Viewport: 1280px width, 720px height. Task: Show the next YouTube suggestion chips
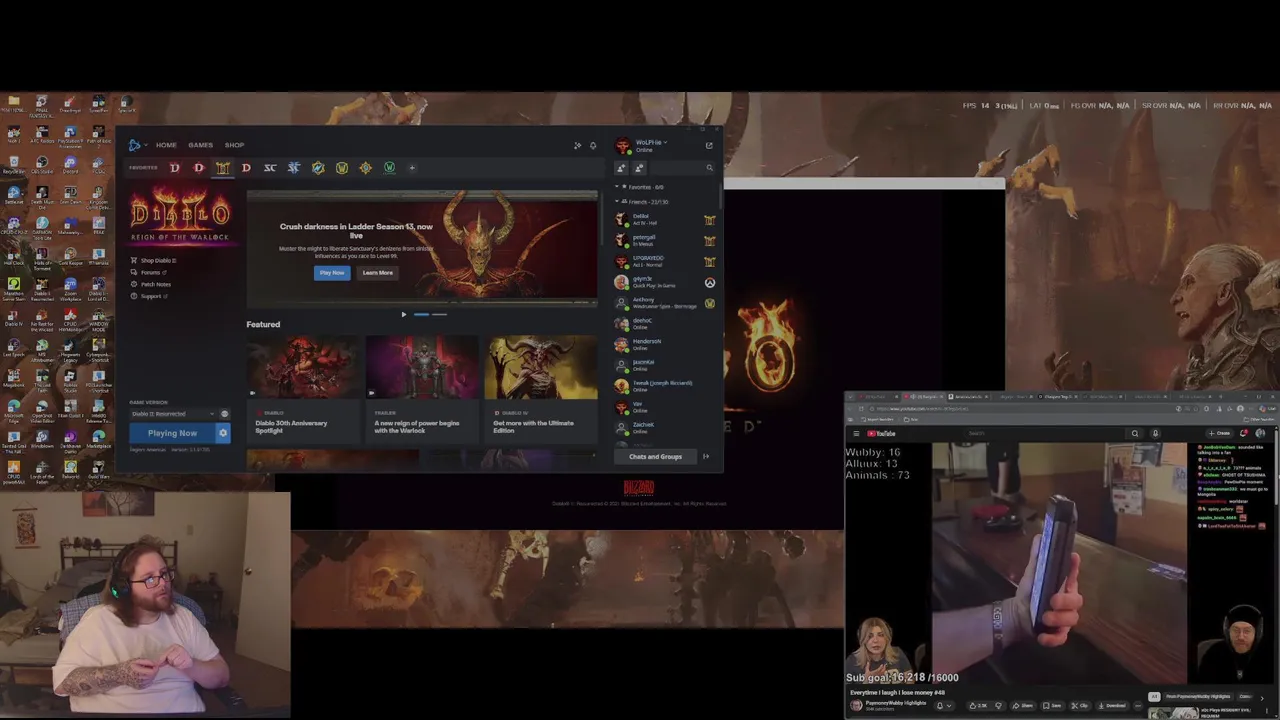tap(1263, 698)
